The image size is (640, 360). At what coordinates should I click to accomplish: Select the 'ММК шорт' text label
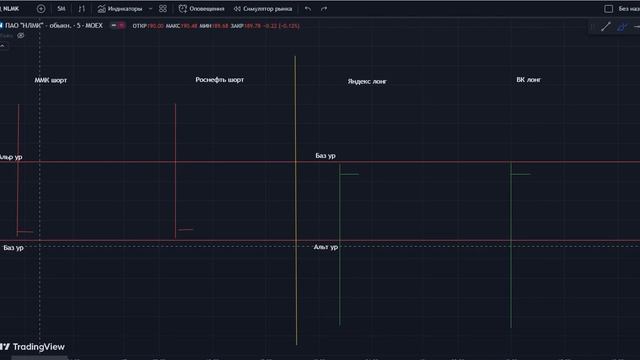(51, 80)
